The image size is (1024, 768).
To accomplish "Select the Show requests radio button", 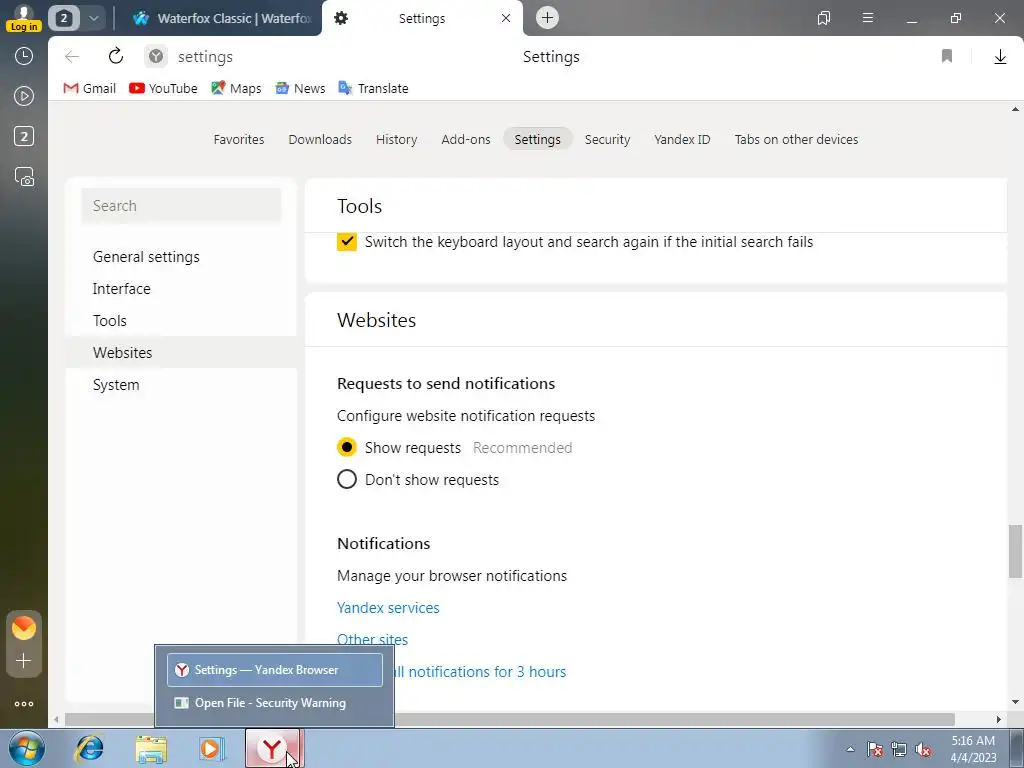I will (347, 447).
